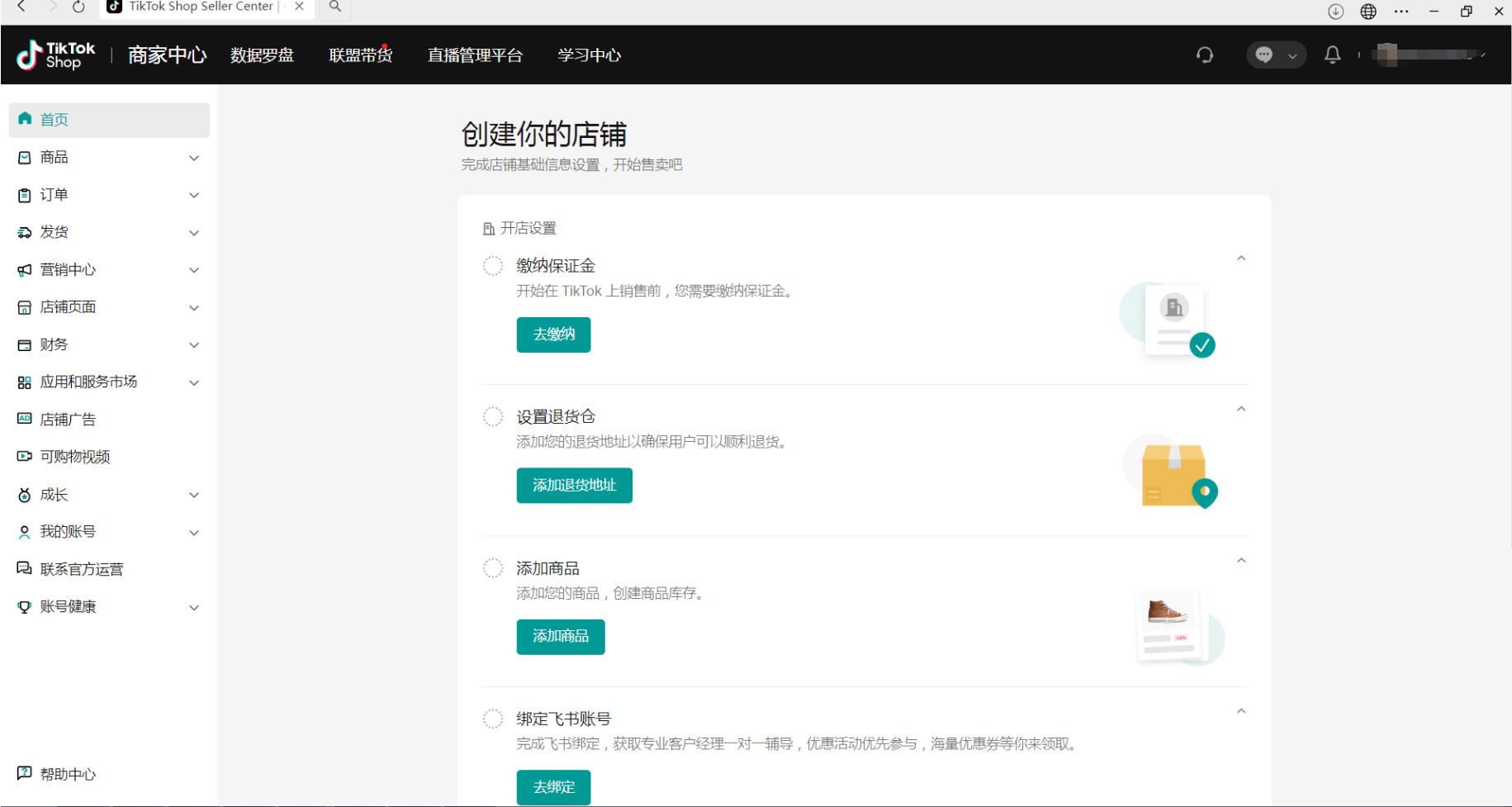Open the customer service headset icon
This screenshot has width=1512, height=807.
coord(1205,55)
